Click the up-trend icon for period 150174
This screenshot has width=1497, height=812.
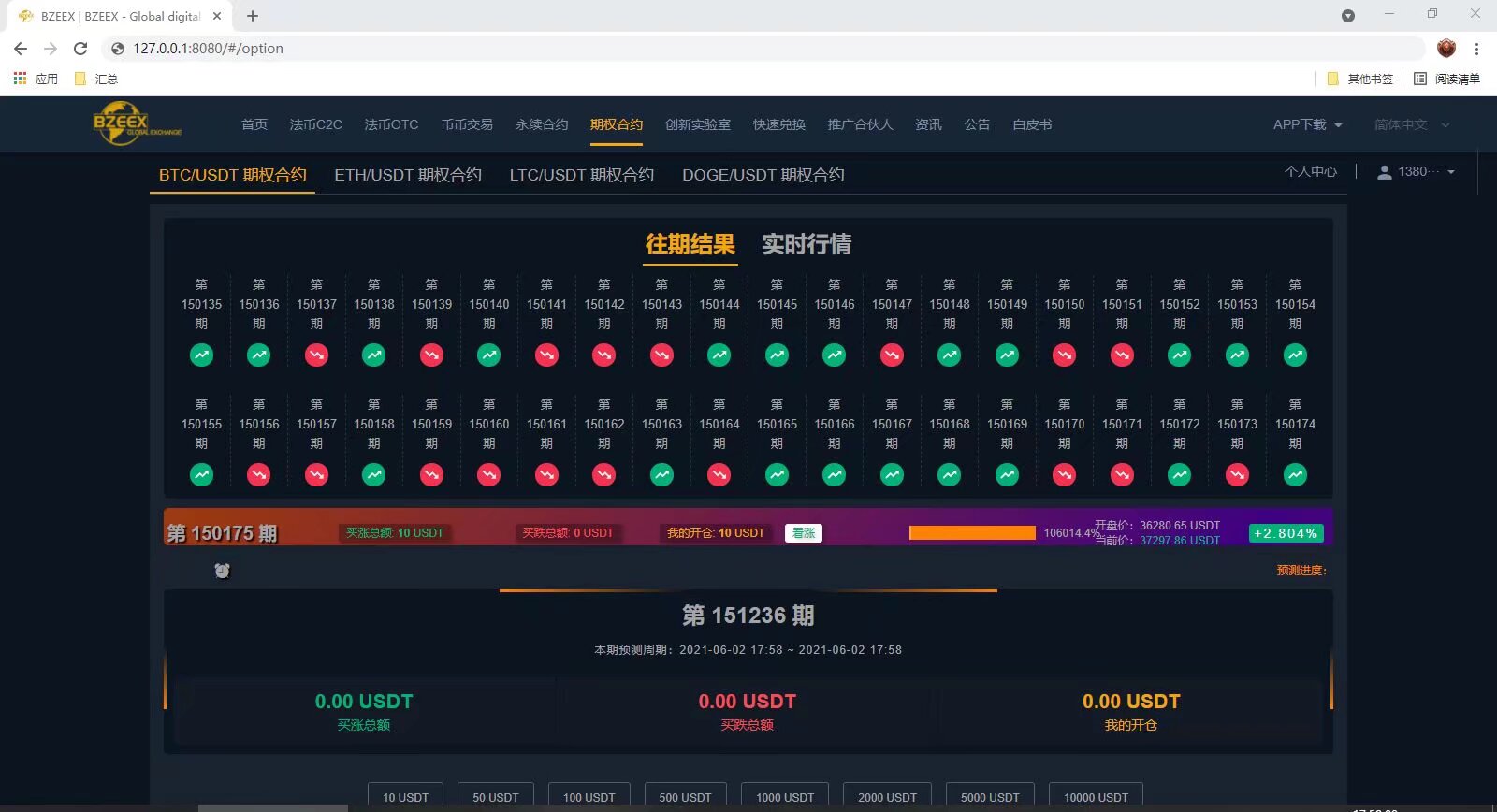(x=1295, y=475)
